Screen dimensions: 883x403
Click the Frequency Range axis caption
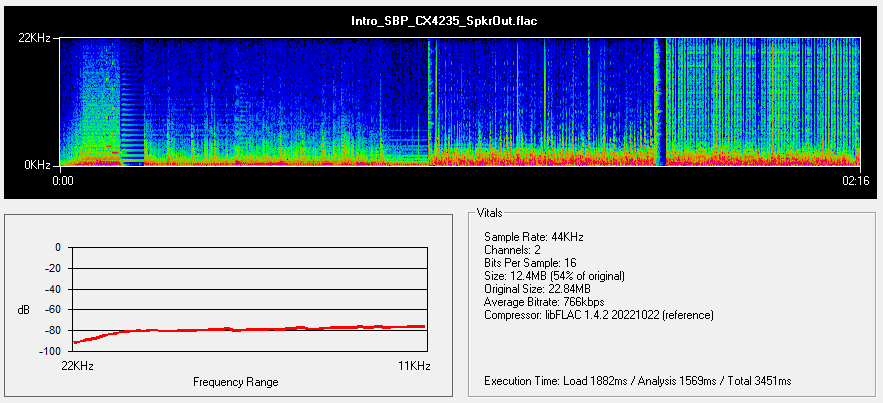pyautogui.click(x=236, y=382)
